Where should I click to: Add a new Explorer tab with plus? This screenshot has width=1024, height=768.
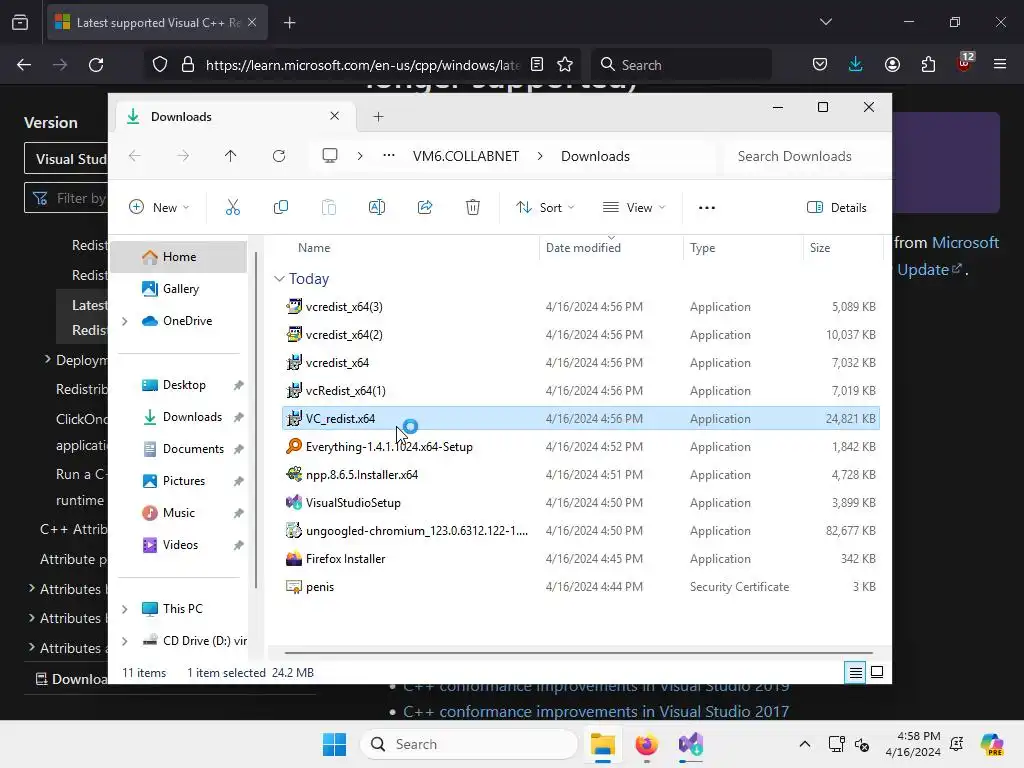378,117
